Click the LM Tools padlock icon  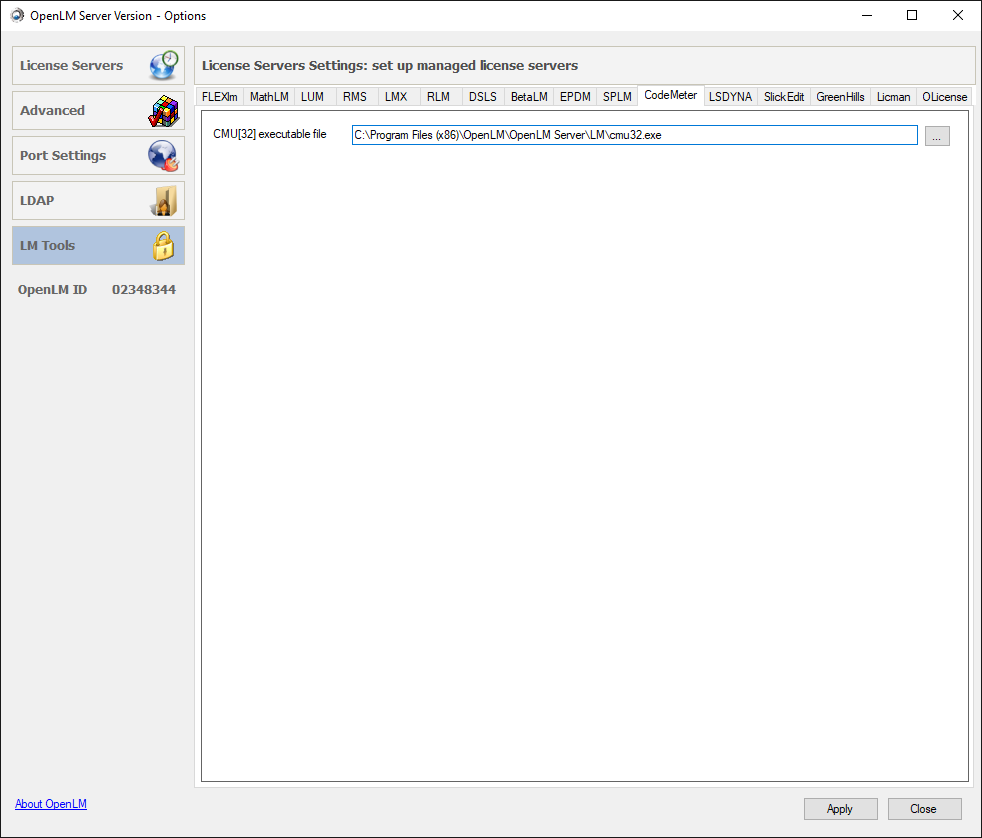164,246
